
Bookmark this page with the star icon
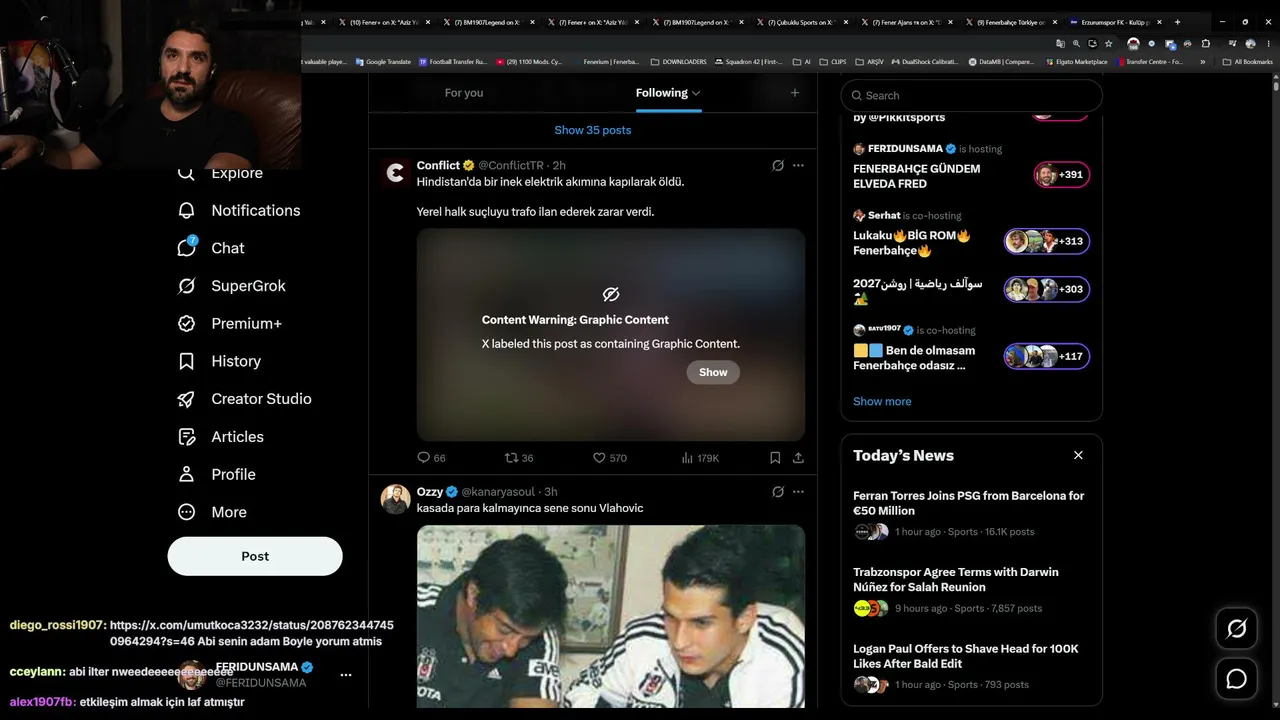1108,44
